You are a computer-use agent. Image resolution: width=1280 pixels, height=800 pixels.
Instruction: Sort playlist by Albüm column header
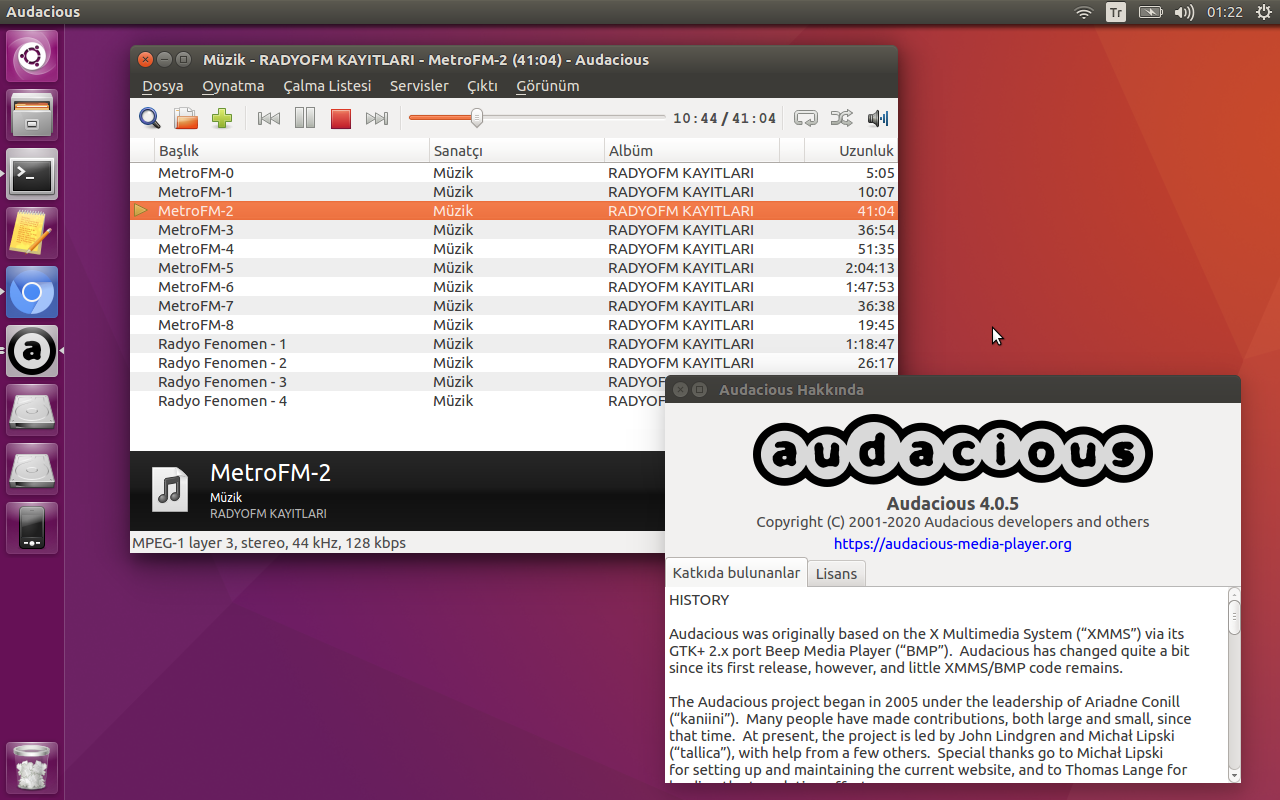coord(692,151)
